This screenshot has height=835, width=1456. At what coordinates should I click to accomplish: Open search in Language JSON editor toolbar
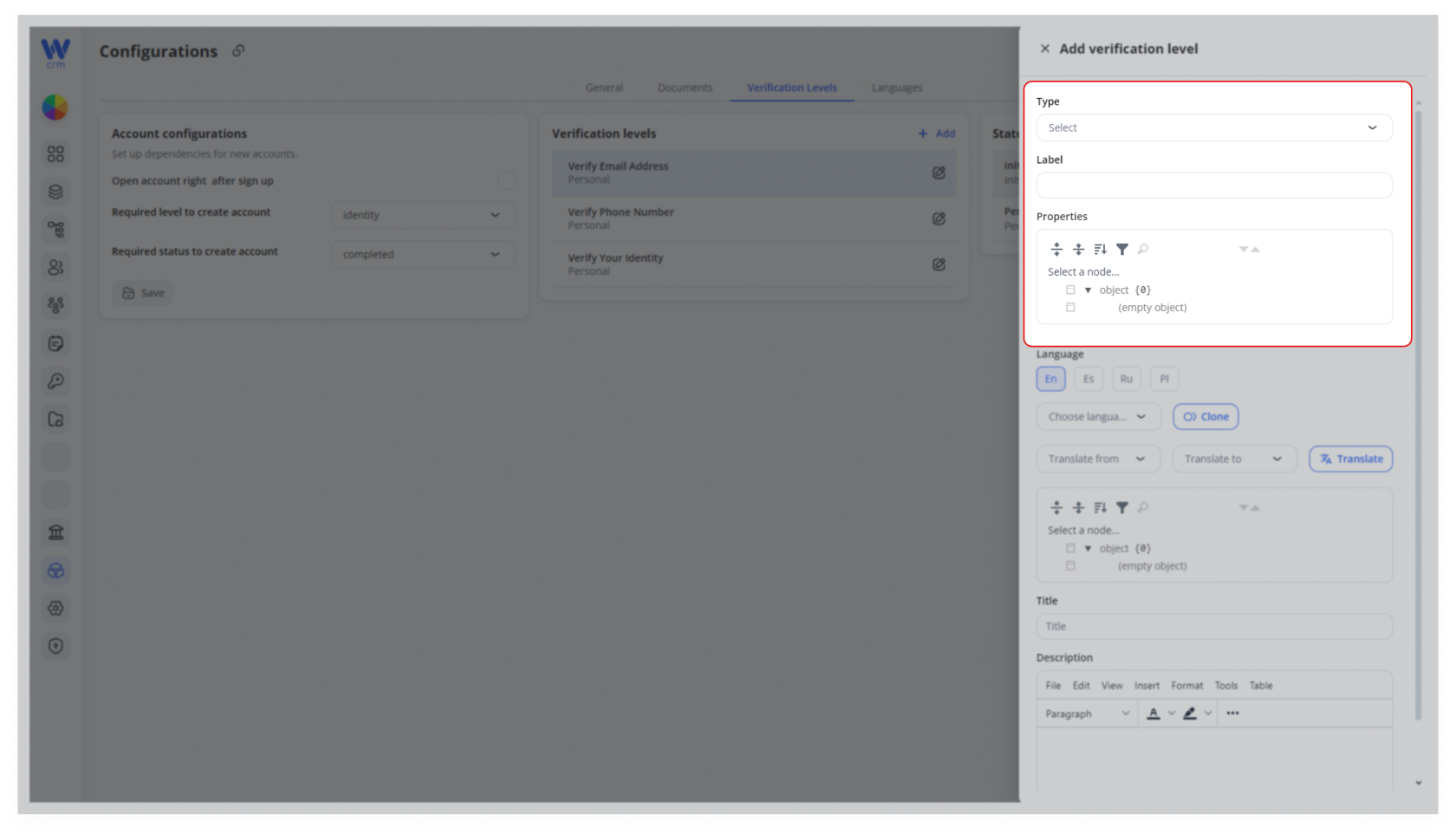coord(1143,507)
